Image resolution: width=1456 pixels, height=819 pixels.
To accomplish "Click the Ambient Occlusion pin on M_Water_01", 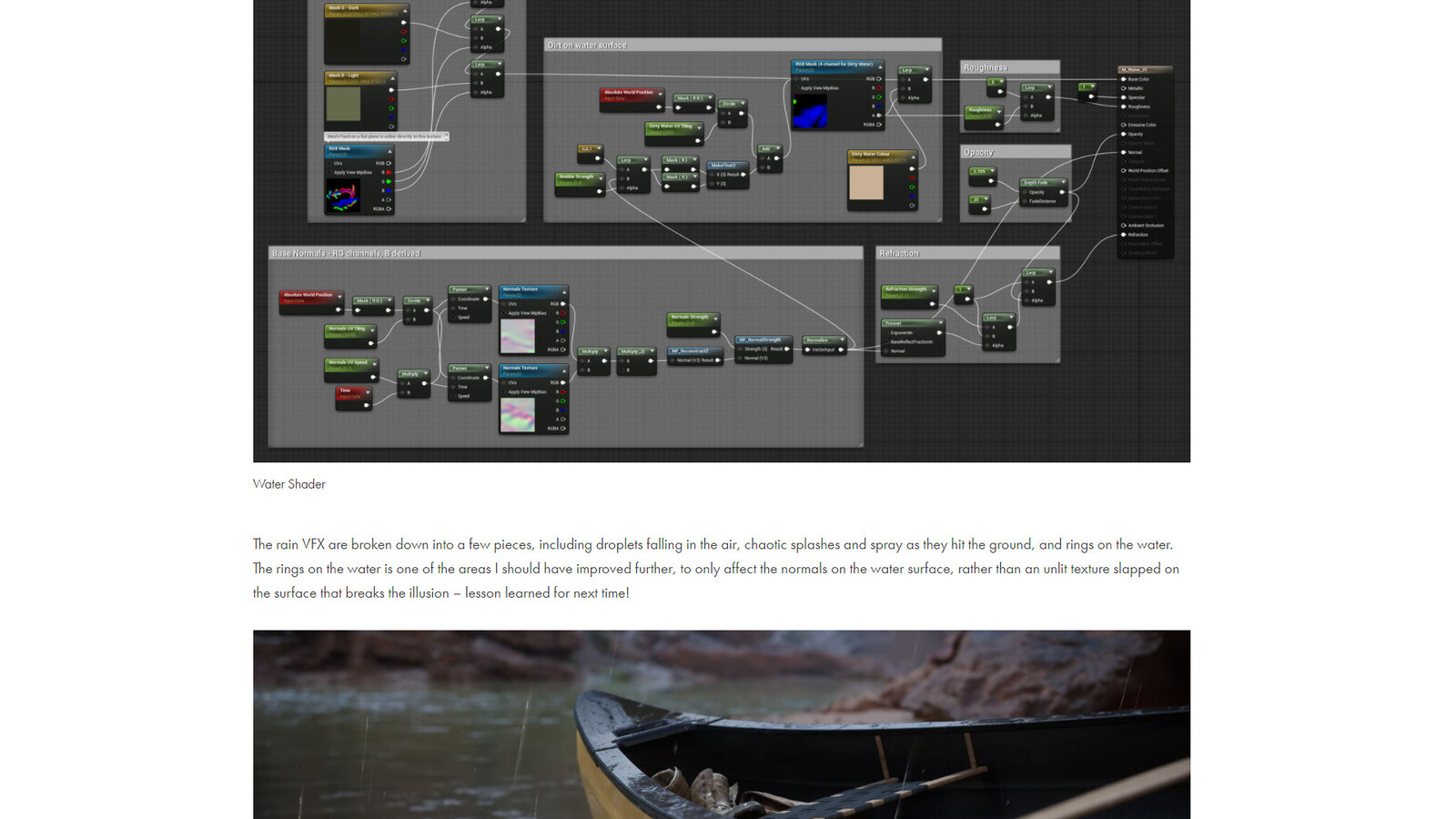I will pyautogui.click(x=1124, y=226).
